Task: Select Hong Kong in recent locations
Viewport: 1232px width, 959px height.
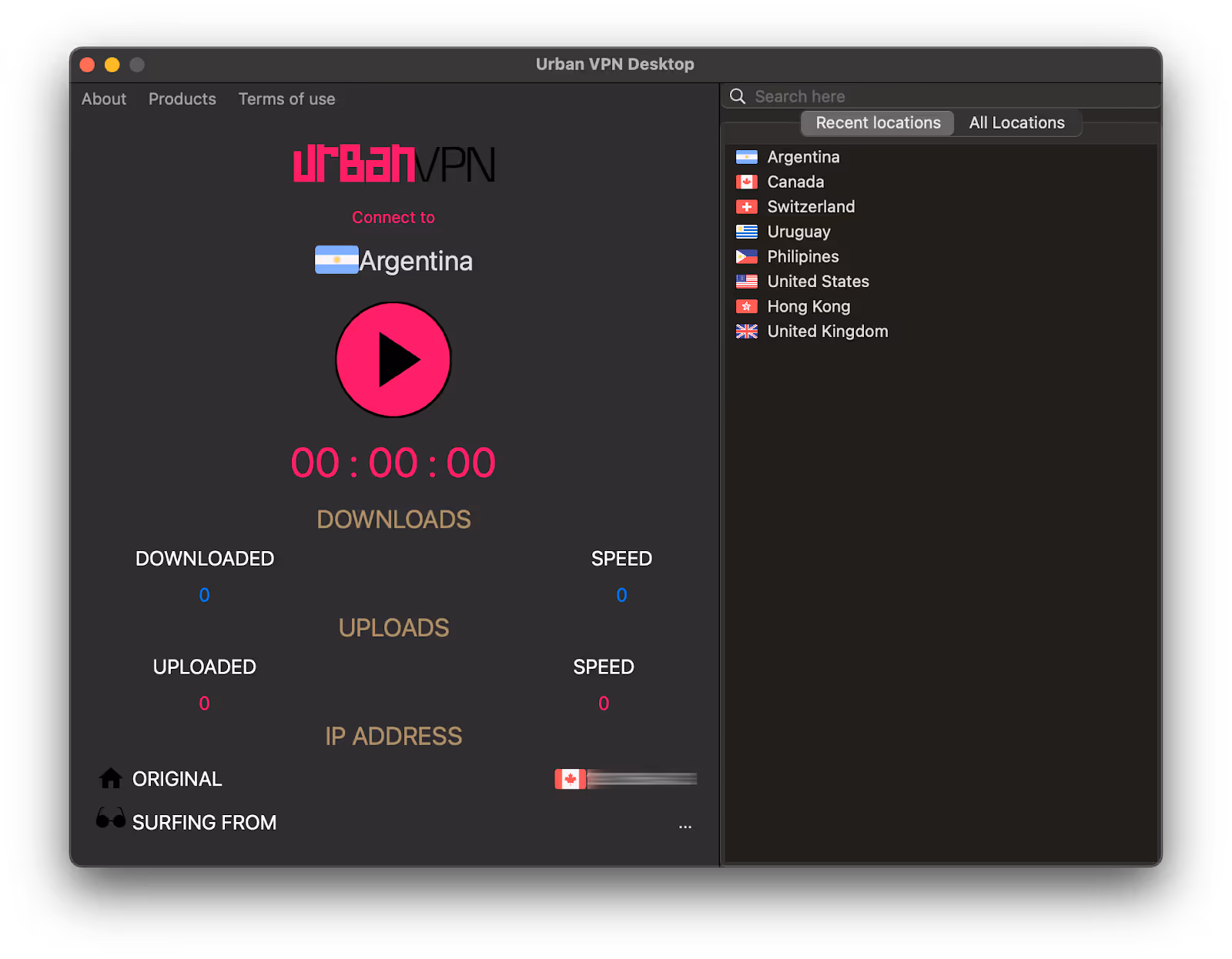Action: 941,306
